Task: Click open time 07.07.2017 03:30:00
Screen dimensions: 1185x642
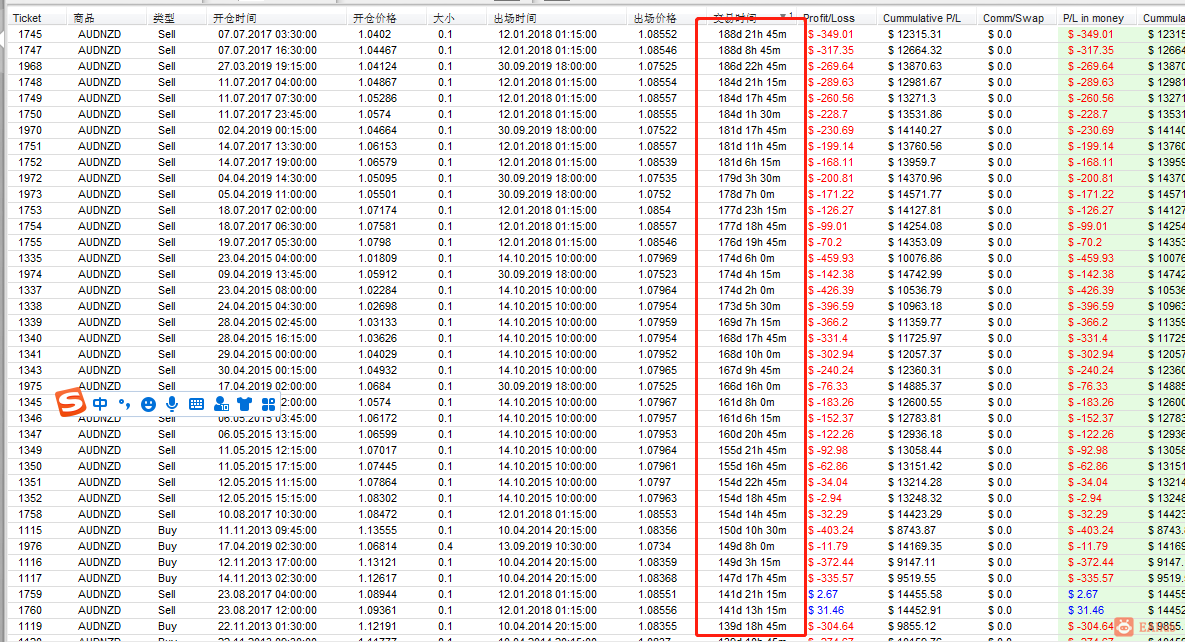Action: coord(268,34)
